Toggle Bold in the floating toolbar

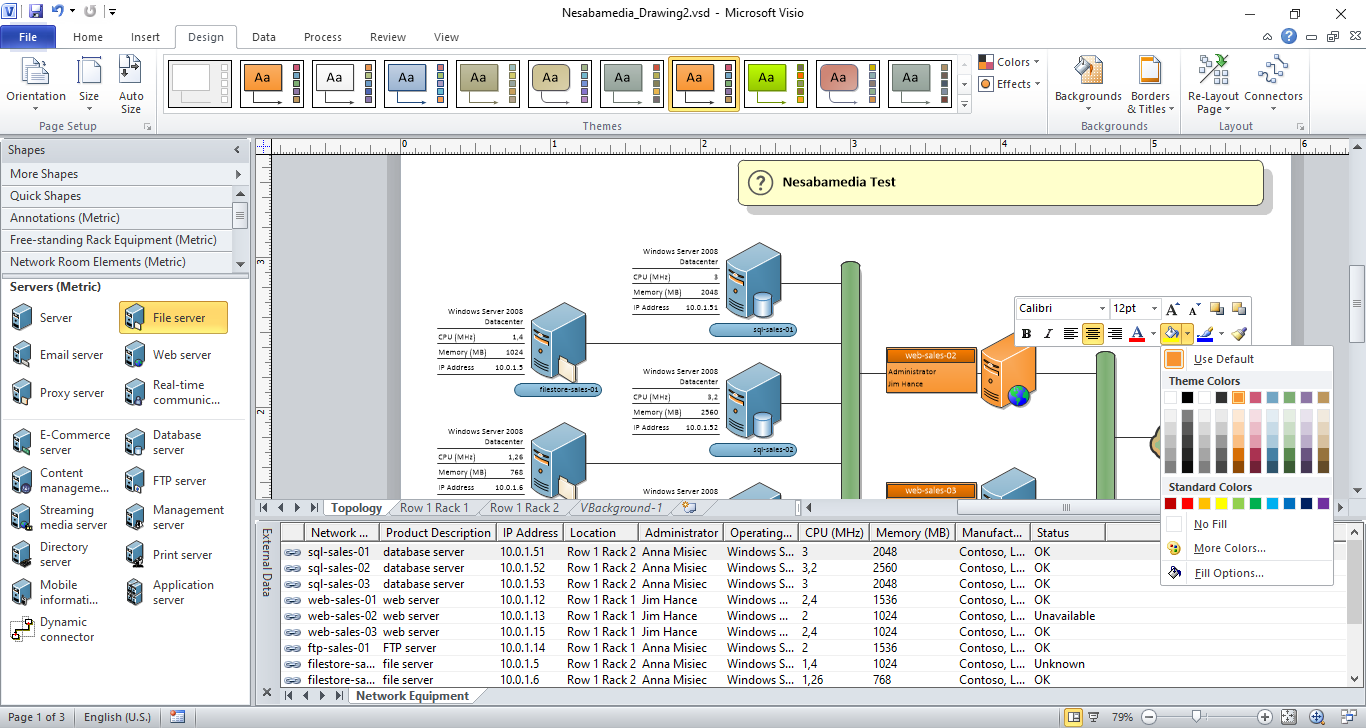pyautogui.click(x=1026, y=334)
